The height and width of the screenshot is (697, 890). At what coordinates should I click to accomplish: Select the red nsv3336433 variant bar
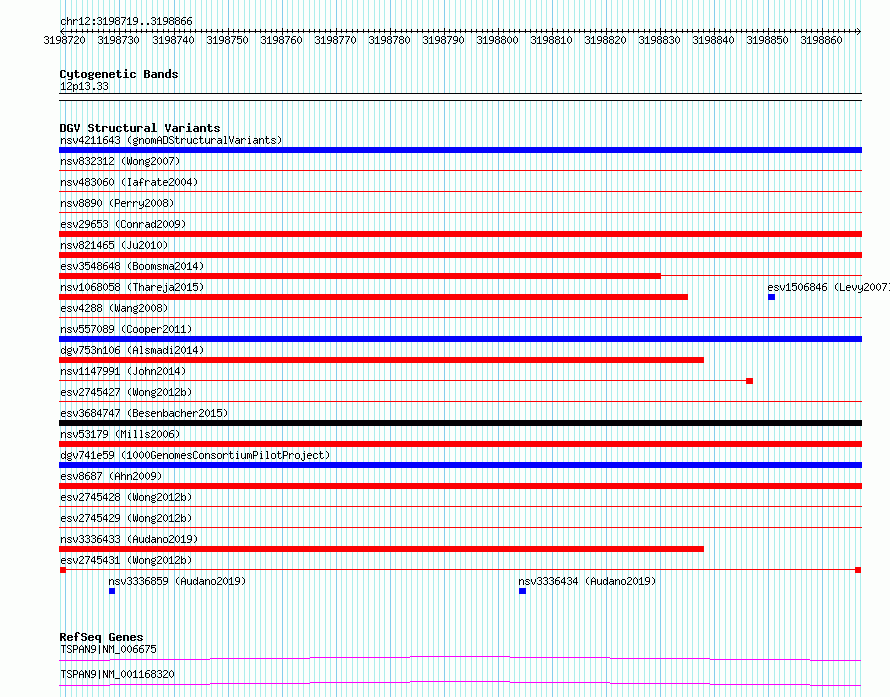[381, 549]
